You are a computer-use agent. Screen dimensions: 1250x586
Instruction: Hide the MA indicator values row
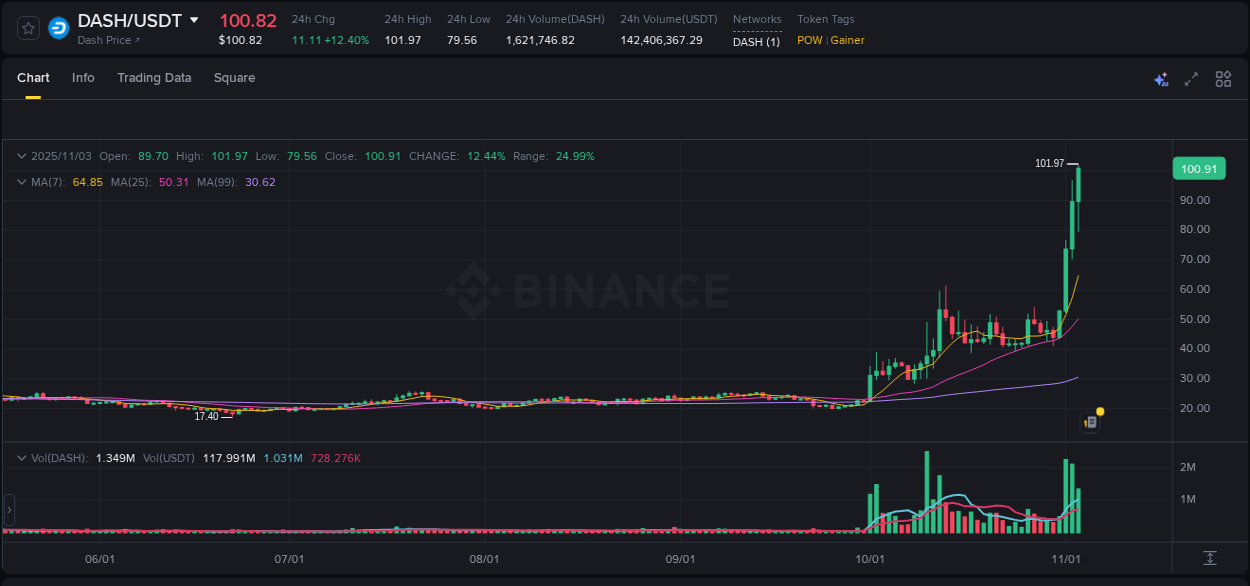click(20, 182)
